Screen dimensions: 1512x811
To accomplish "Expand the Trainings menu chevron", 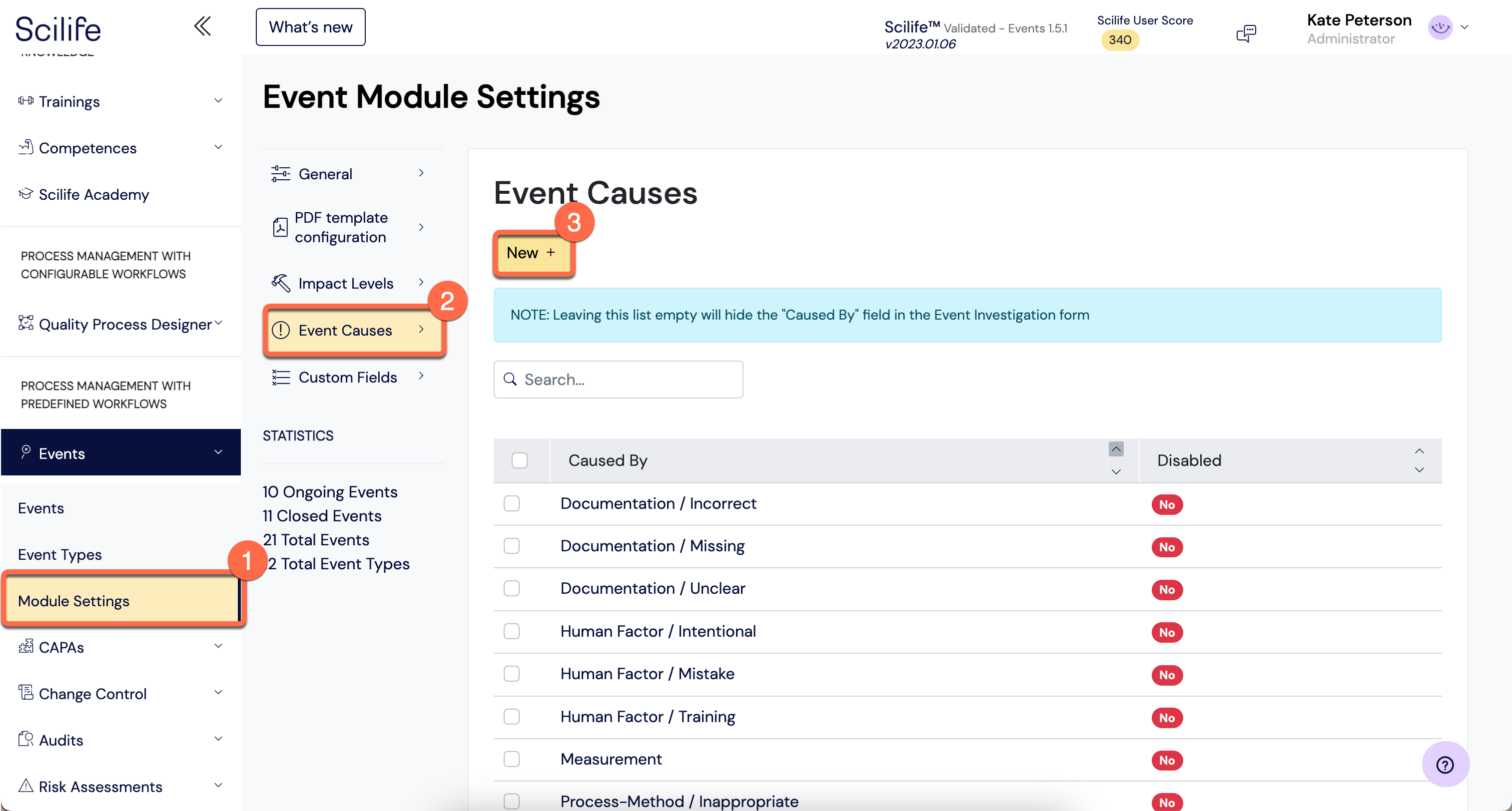I will [218, 100].
